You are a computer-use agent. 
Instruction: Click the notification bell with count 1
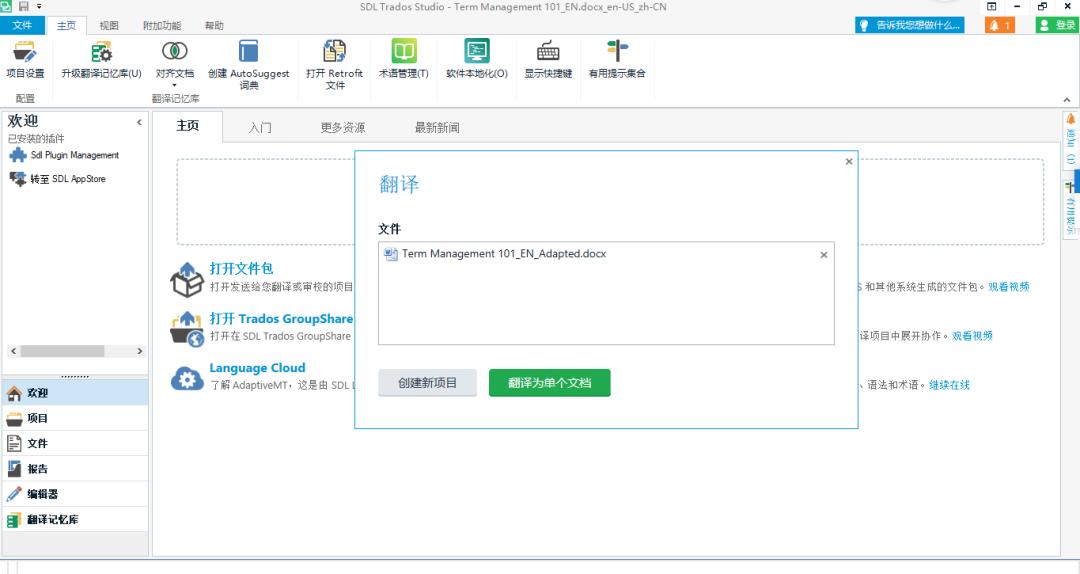click(999, 25)
